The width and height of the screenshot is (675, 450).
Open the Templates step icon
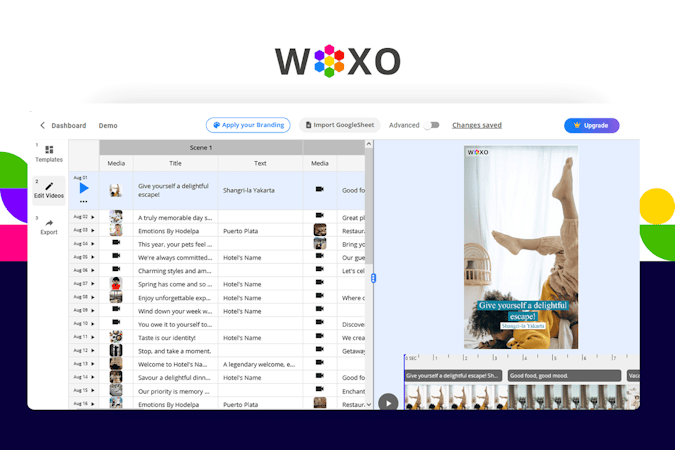click(x=49, y=149)
